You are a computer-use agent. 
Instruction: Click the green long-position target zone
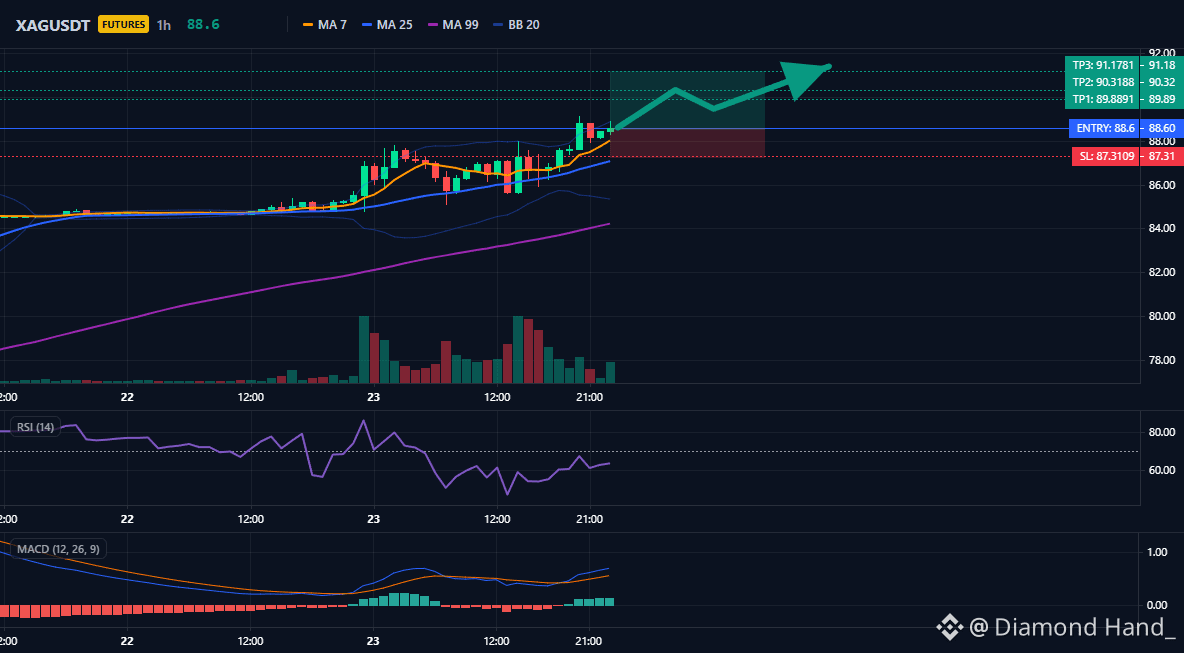click(687, 100)
